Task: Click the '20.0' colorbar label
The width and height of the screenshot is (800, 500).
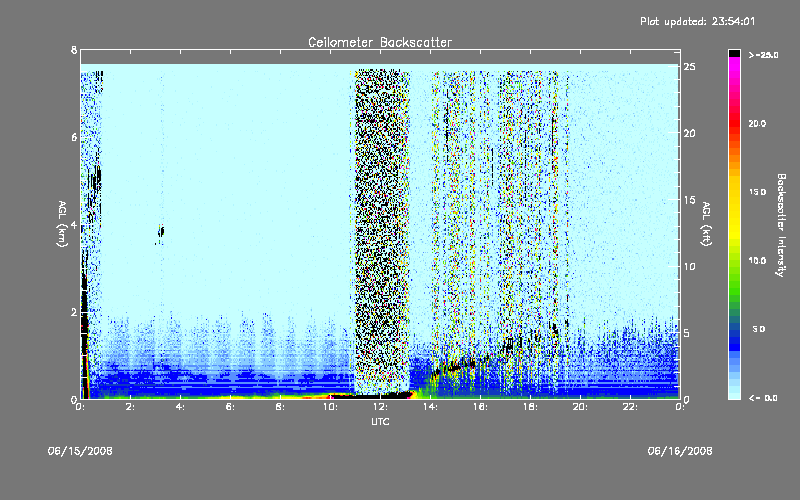Action: click(x=757, y=123)
